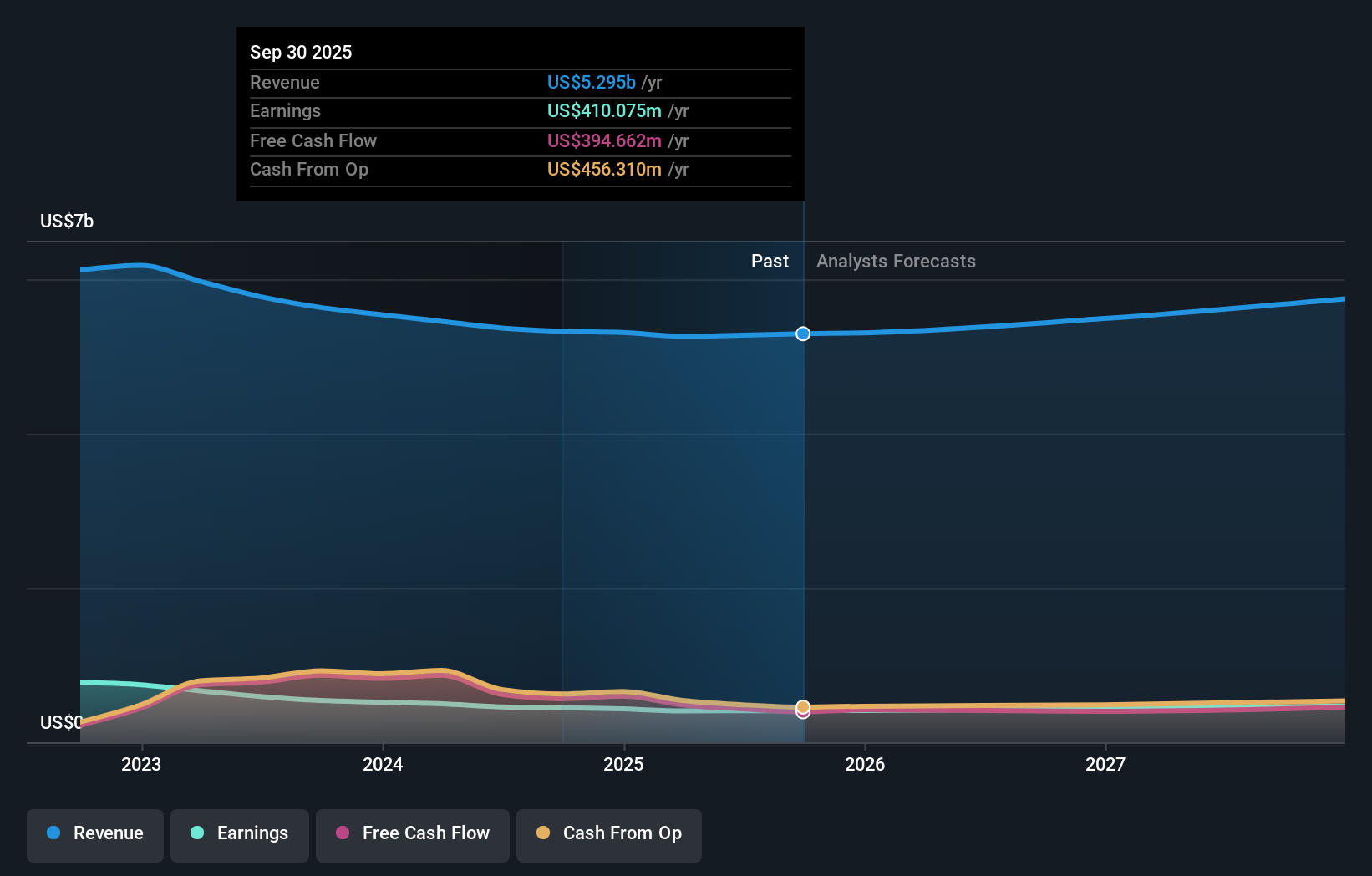This screenshot has width=1372, height=876.
Task: Click the Free Cash Flow label in tooltip
Action: tap(313, 140)
